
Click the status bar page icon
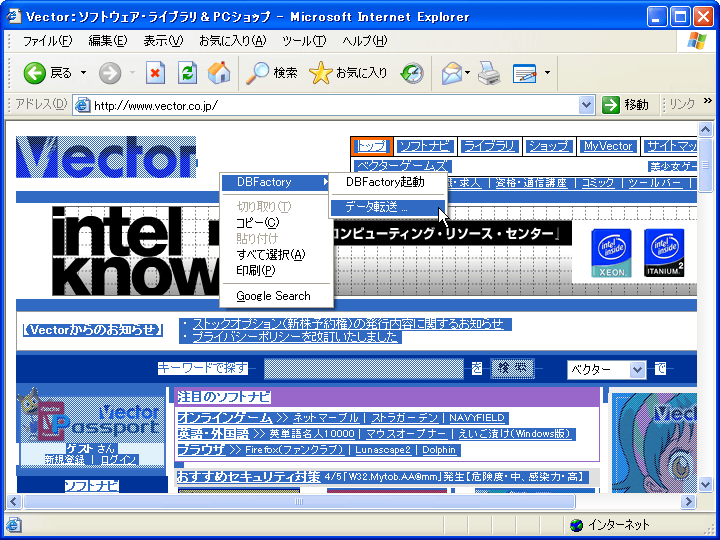tap(13, 524)
